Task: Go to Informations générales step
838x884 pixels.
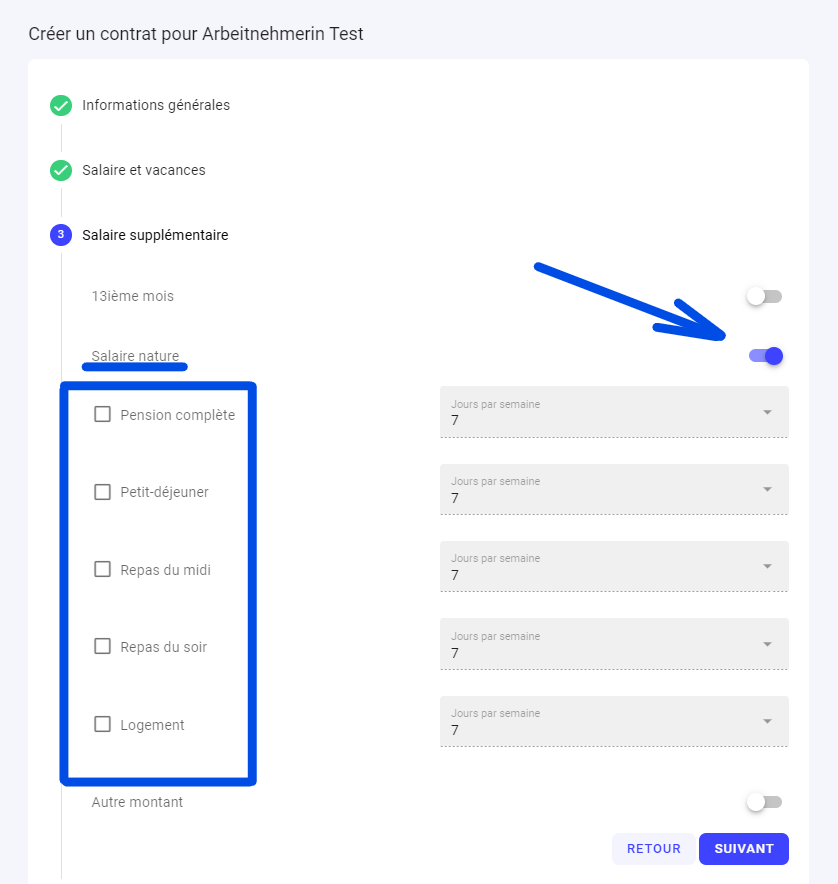Action: point(156,105)
